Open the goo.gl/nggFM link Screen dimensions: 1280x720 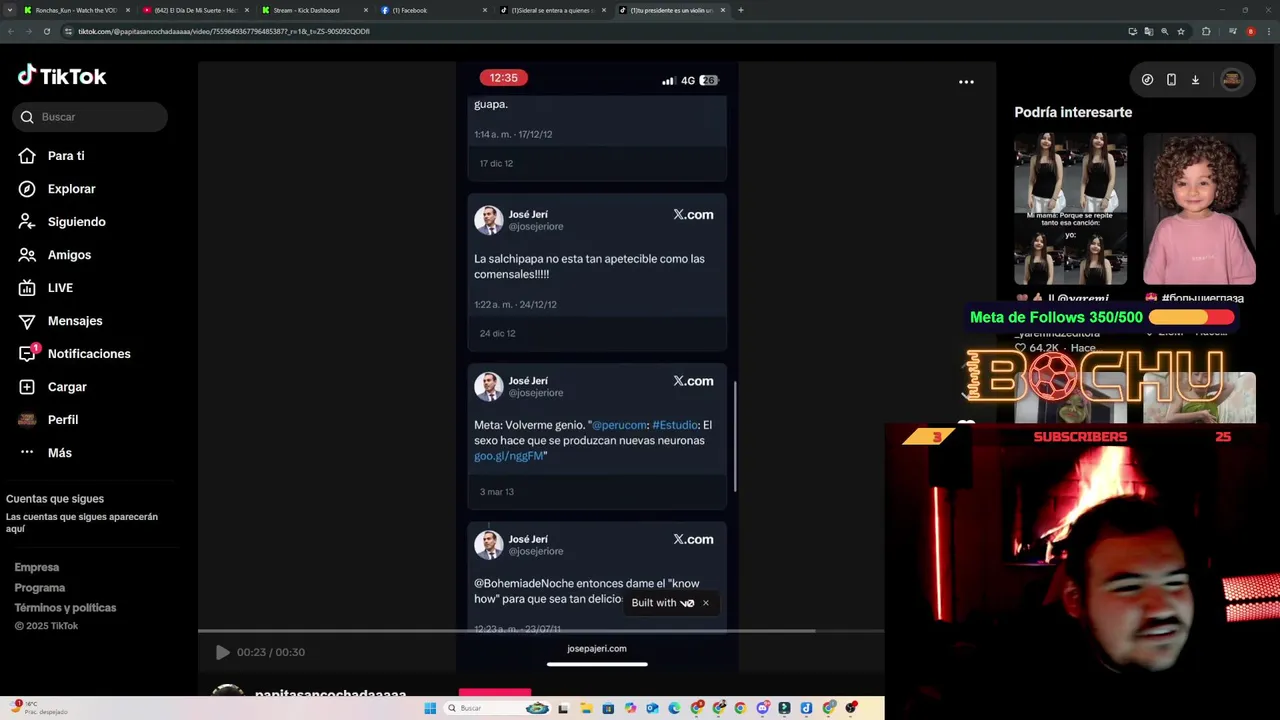click(508, 456)
